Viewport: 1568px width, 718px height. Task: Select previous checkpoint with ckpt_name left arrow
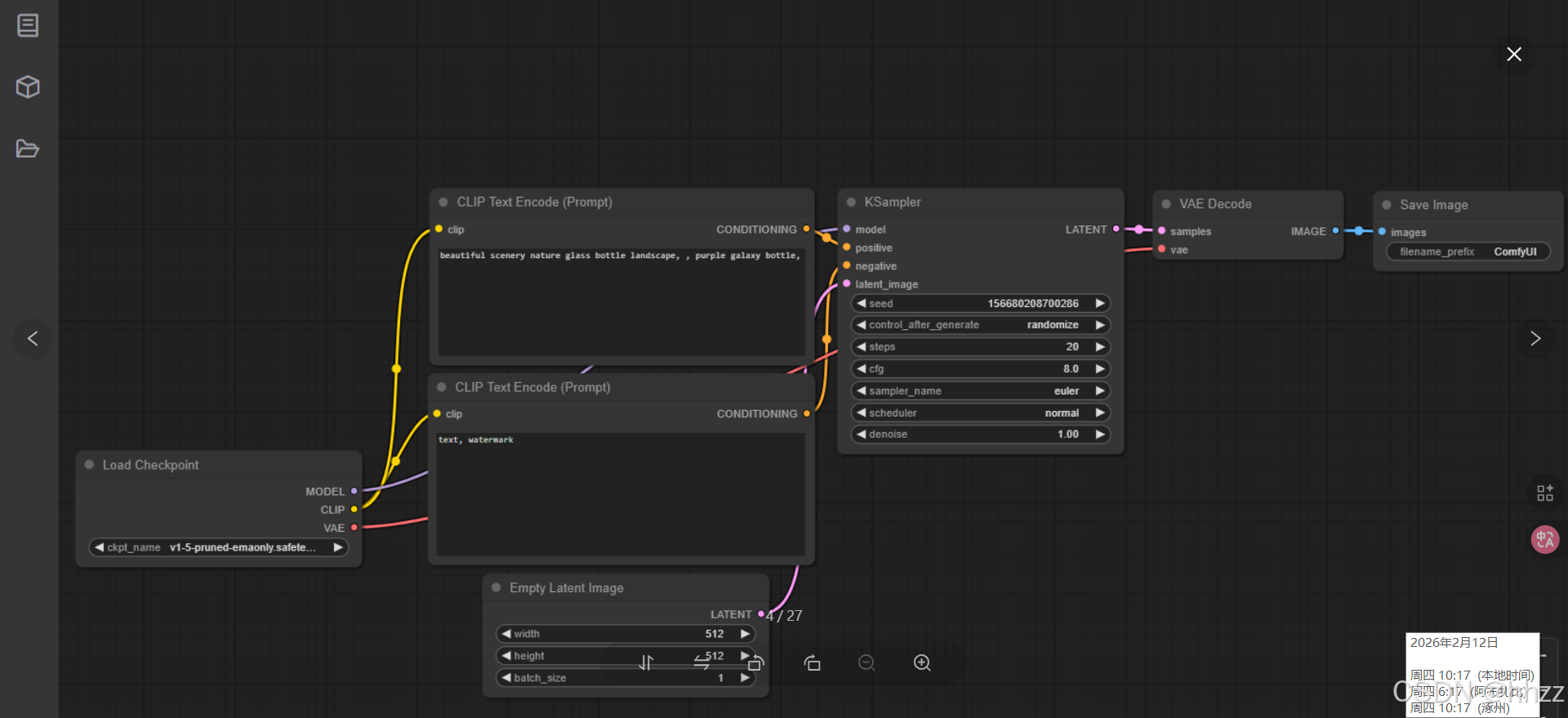(x=100, y=547)
